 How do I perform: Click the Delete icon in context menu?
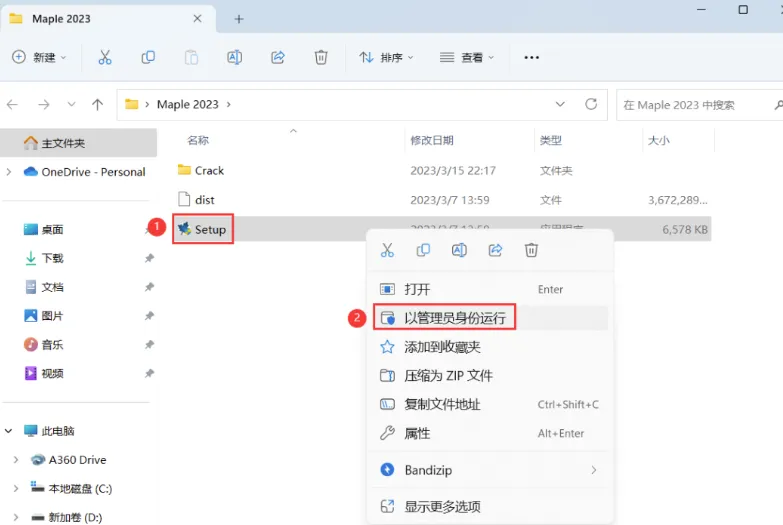pos(531,250)
